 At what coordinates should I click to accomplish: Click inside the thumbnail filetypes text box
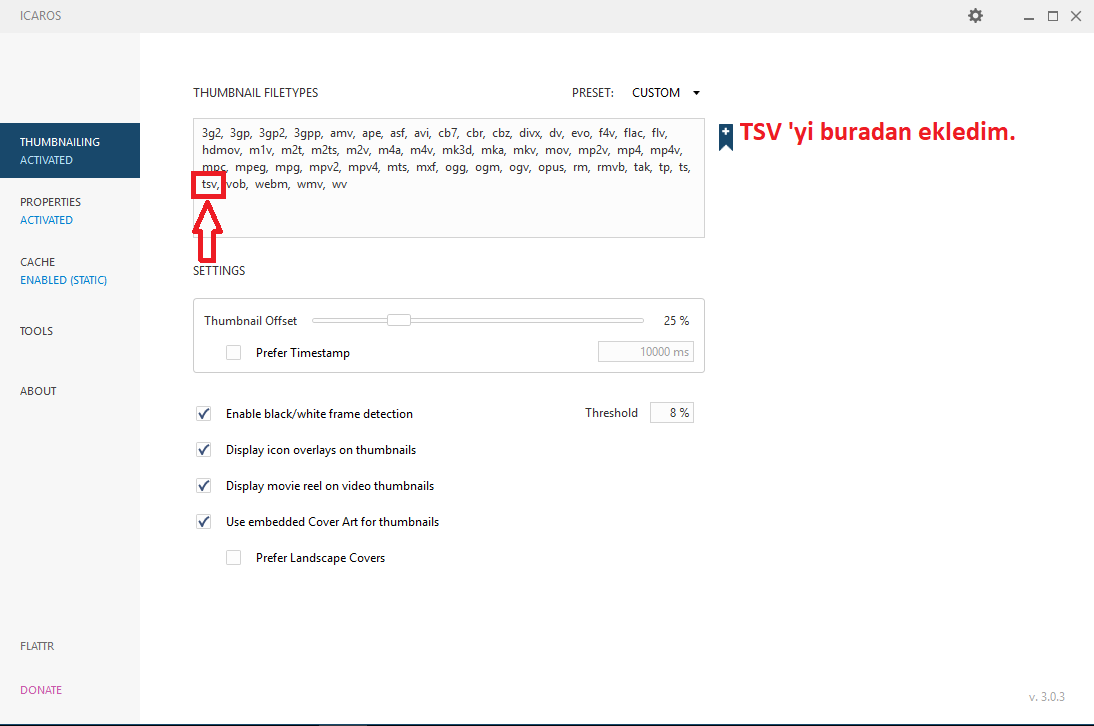tap(449, 178)
